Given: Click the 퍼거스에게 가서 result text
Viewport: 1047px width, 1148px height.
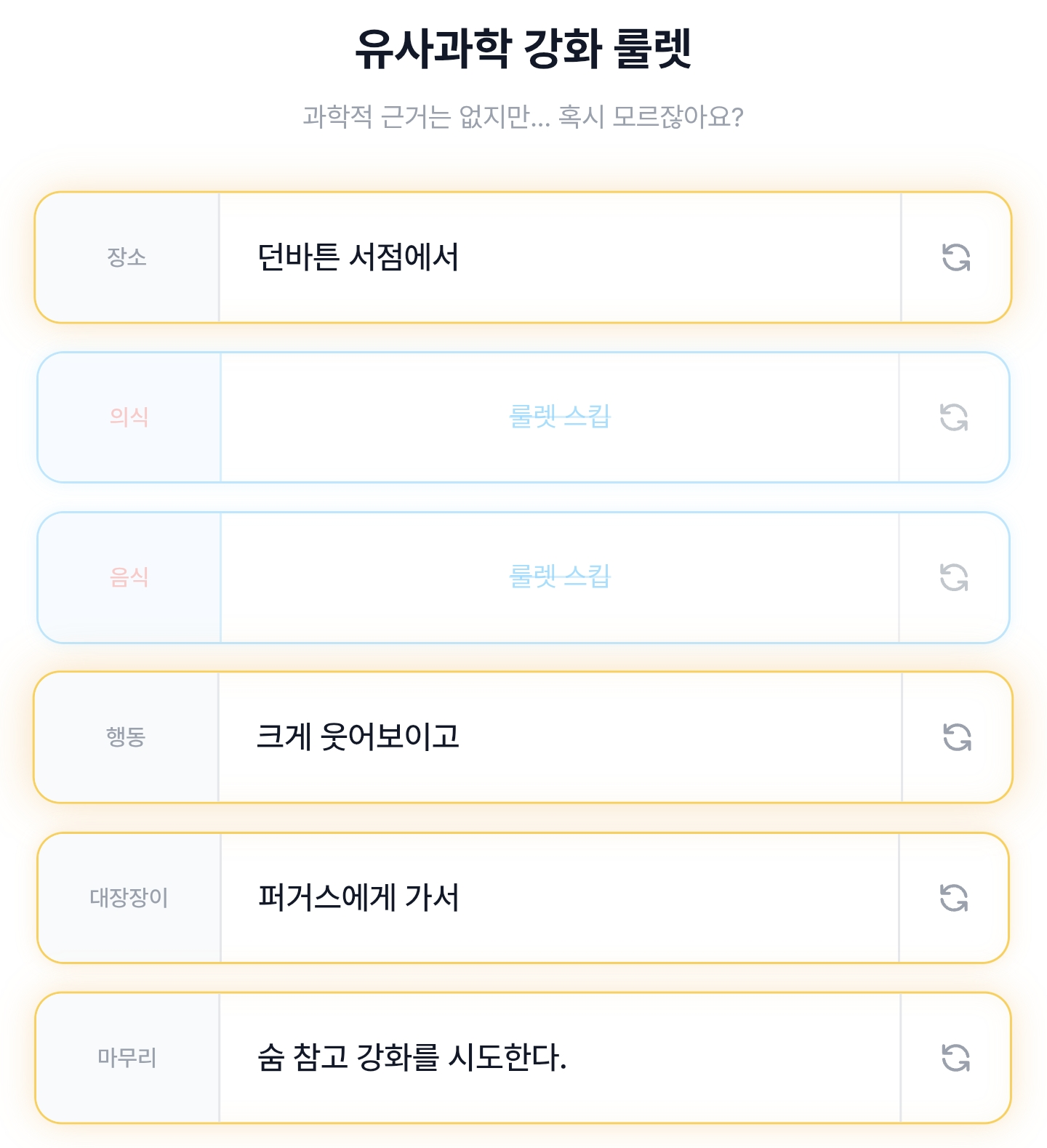Looking at the screenshot, I should (358, 898).
